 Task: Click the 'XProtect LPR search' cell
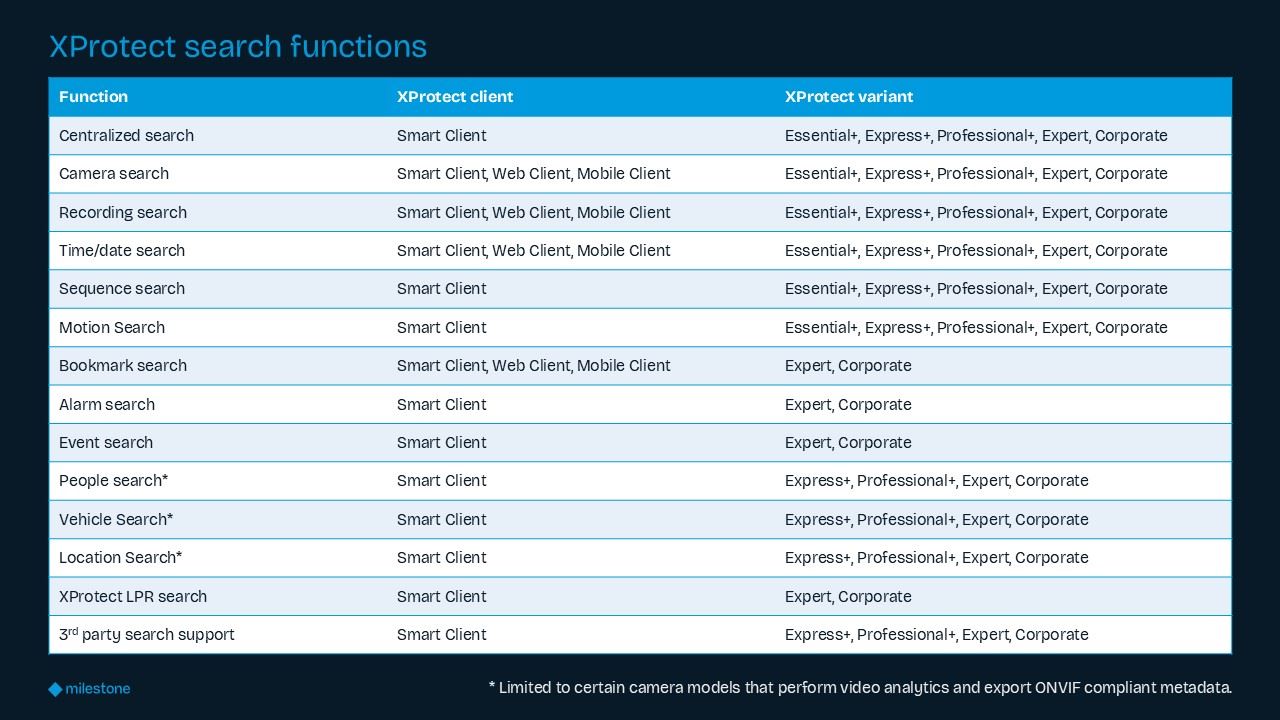coord(133,597)
